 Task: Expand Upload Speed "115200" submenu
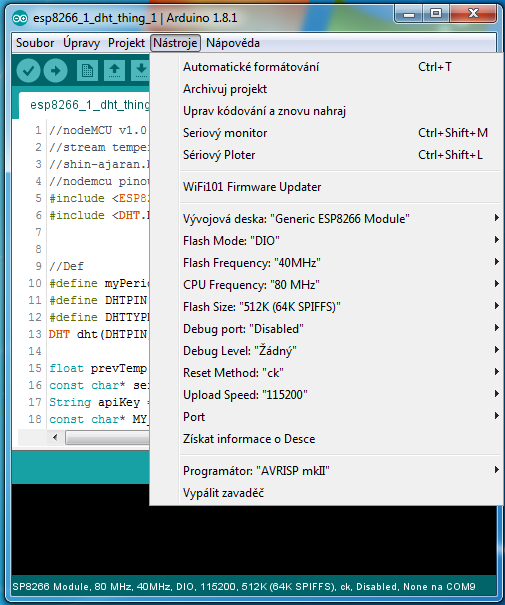[x=326, y=395]
